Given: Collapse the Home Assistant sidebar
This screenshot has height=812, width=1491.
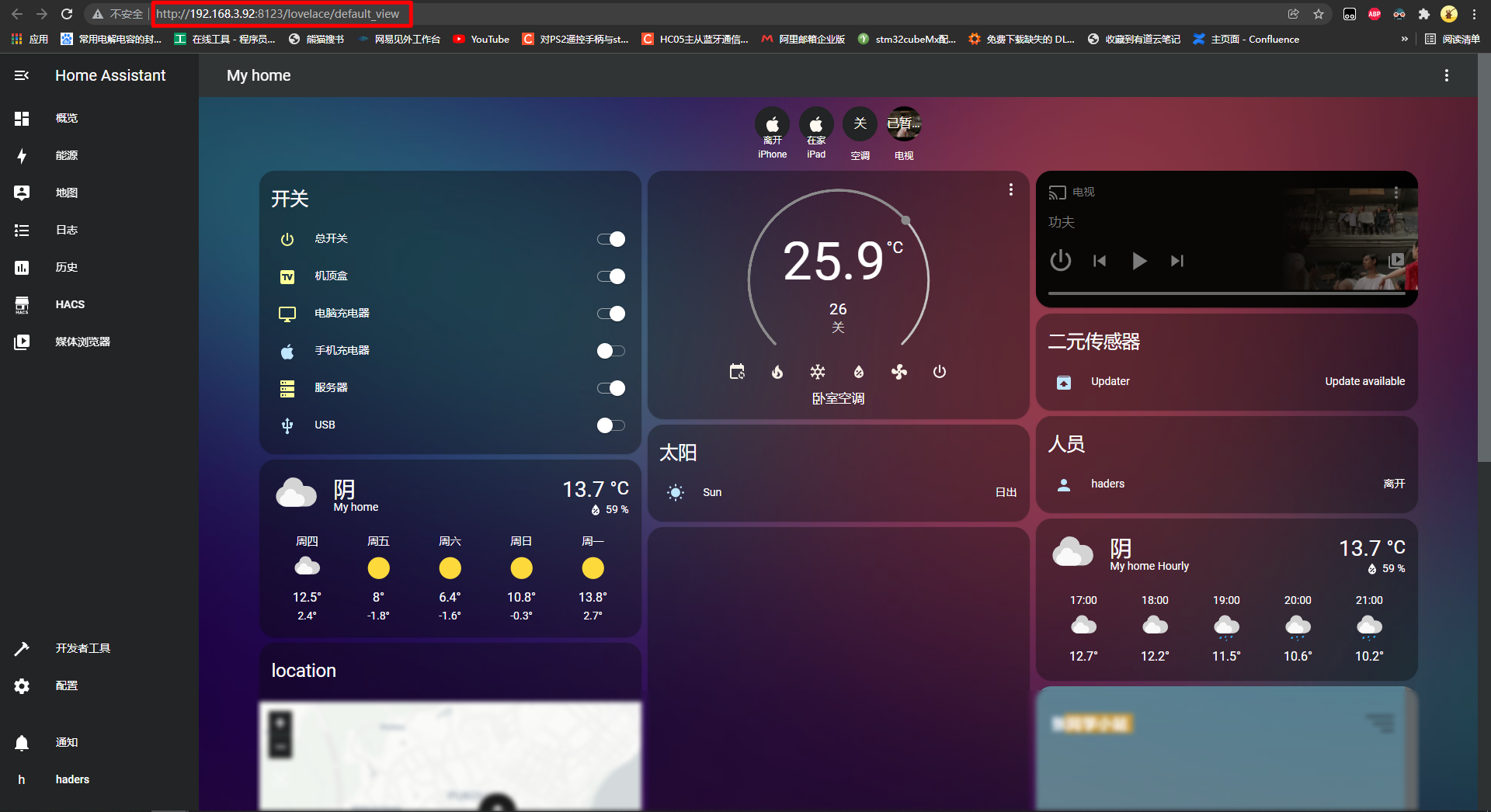Looking at the screenshot, I should 21,75.
